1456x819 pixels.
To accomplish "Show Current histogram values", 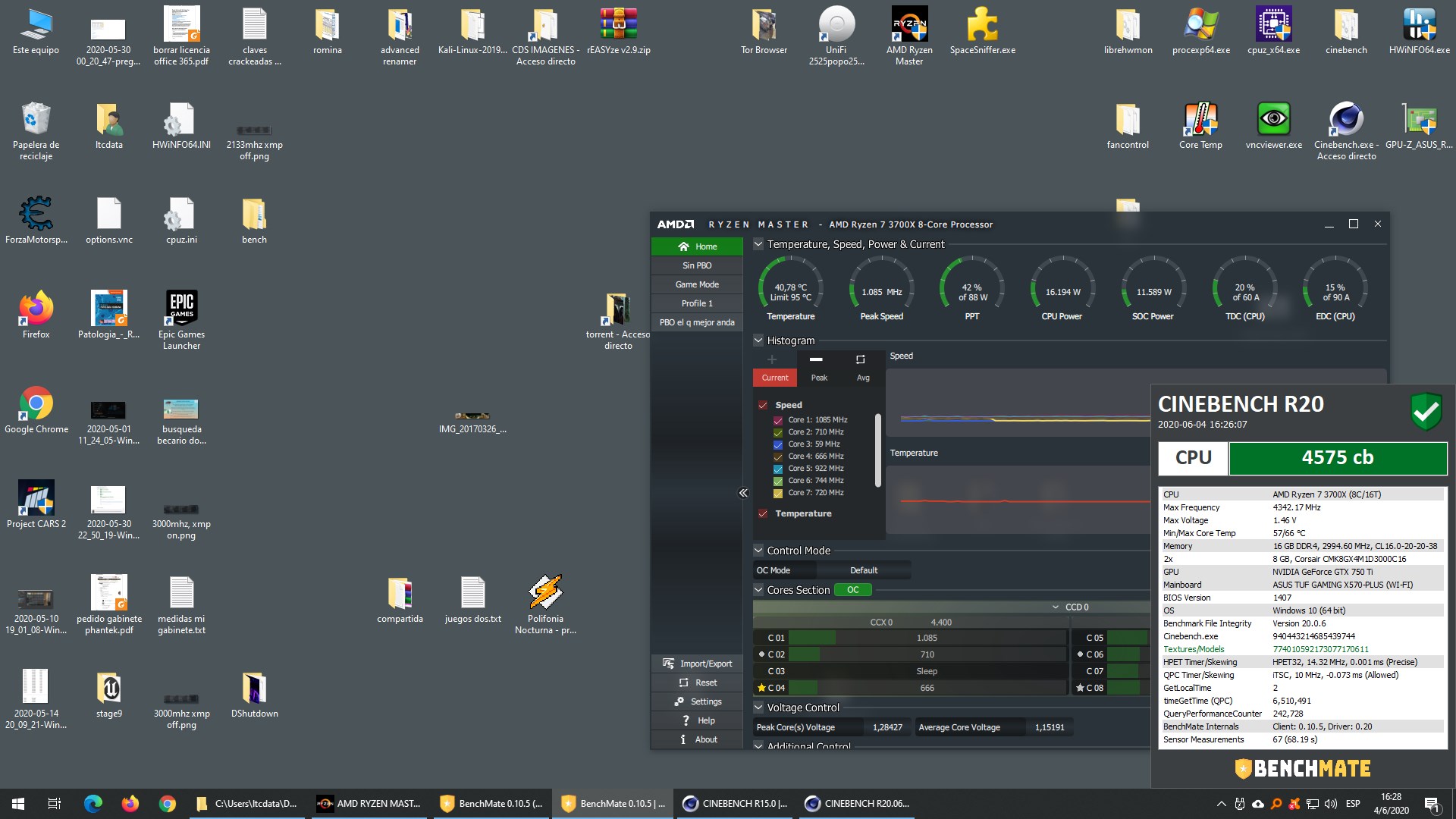I will [x=775, y=378].
